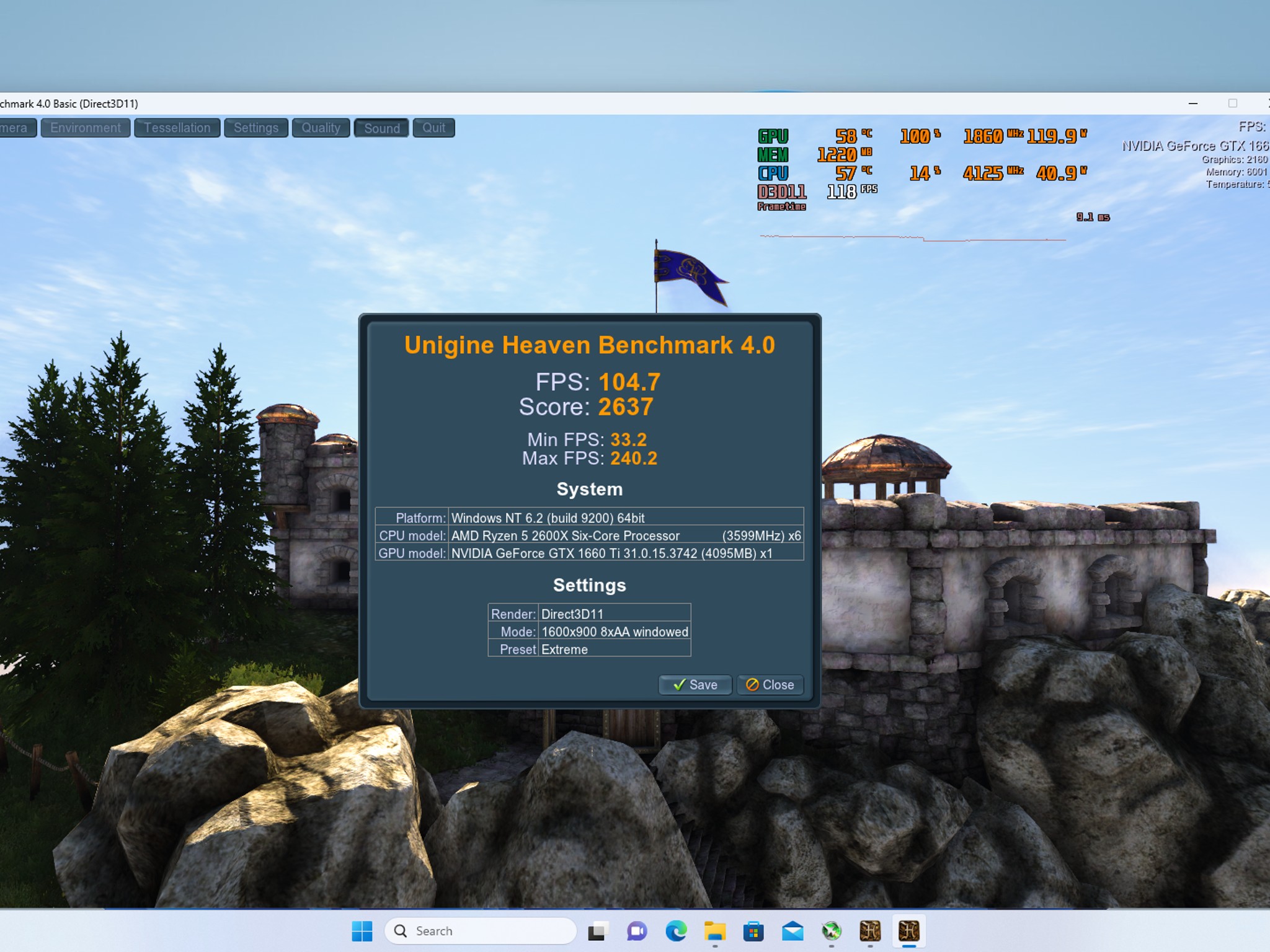This screenshot has height=952, width=1270.
Task: Quit the Heaven benchmark
Action: [434, 128]
